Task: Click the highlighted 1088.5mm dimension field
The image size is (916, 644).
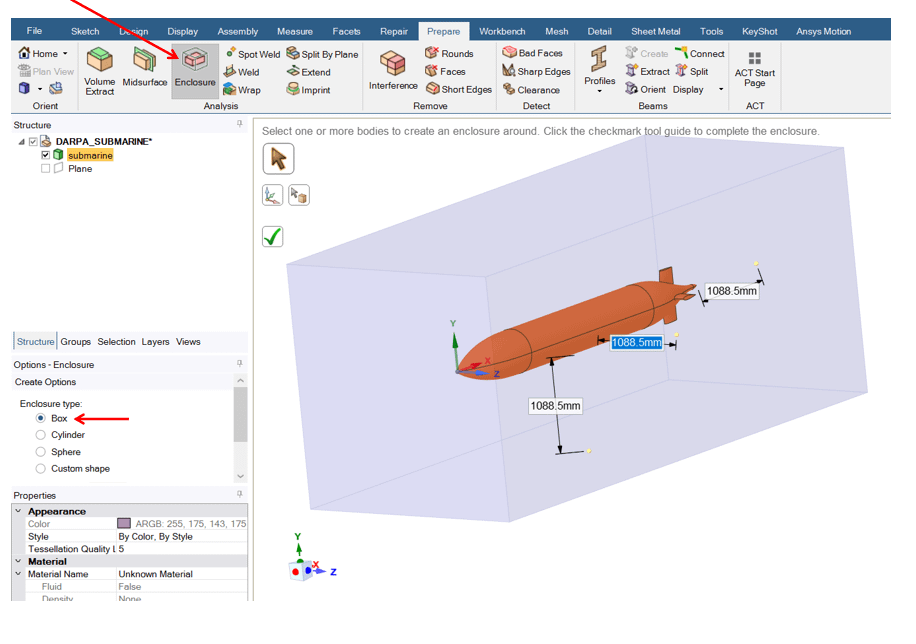Action: pyautogui.click(x=636, y=342)
